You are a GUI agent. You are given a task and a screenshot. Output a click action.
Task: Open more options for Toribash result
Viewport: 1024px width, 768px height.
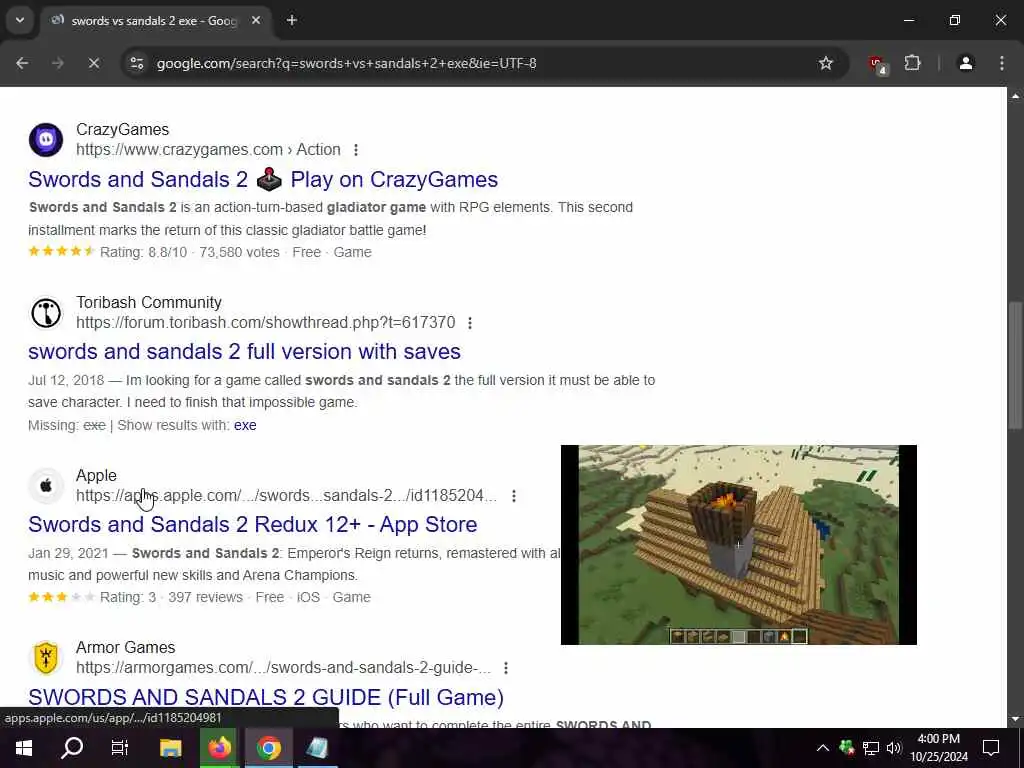pos(470,323)
